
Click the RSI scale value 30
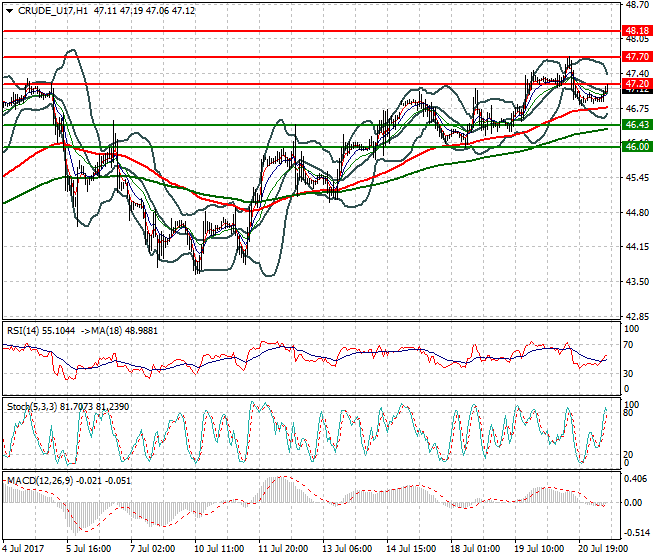[x=628, y=373]
